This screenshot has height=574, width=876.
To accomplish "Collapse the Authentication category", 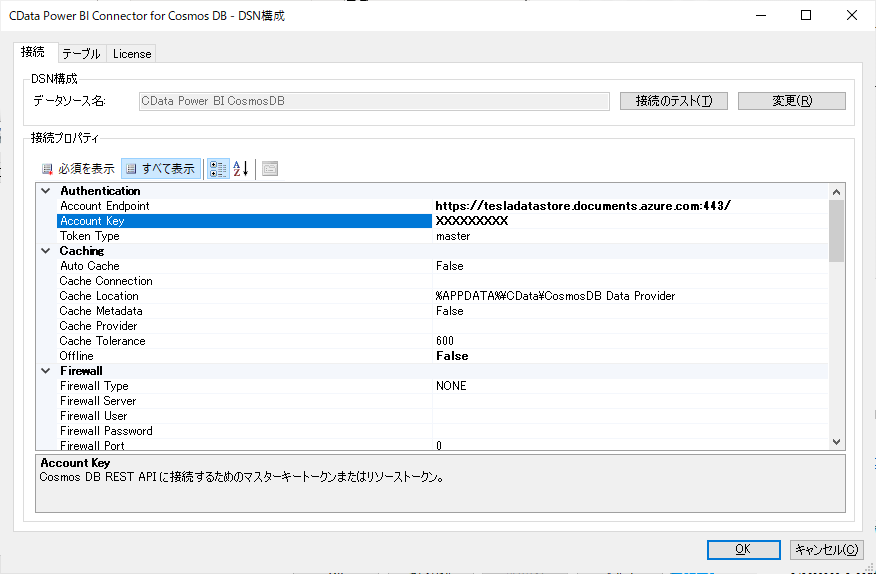I will tap(46, 191).
